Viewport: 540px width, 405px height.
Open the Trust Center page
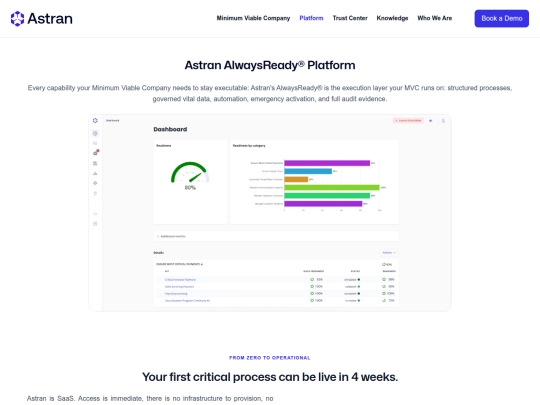[x=350, y=18]
